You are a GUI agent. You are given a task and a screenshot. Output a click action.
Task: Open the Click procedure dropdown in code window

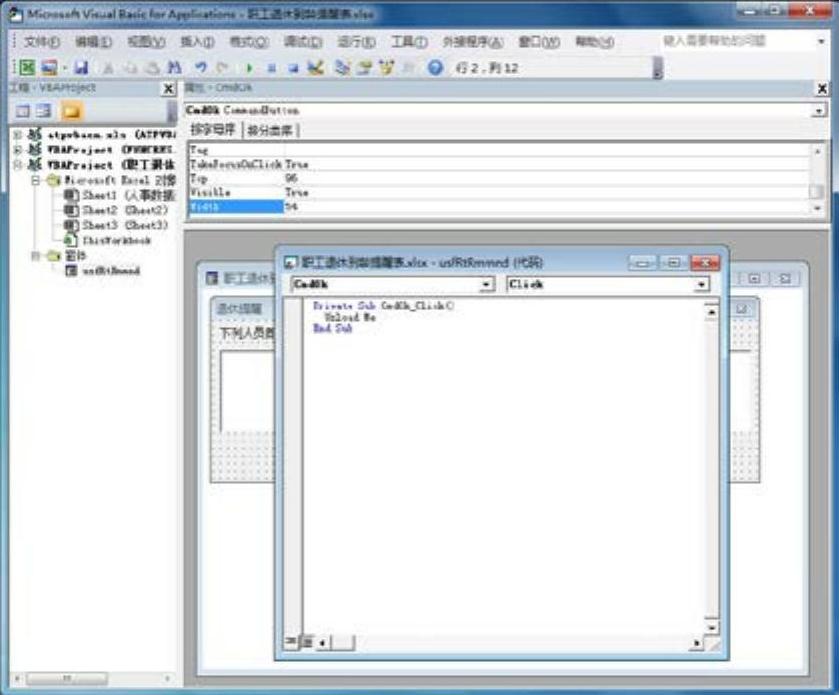pyautogui.click(x=701, y=285)
